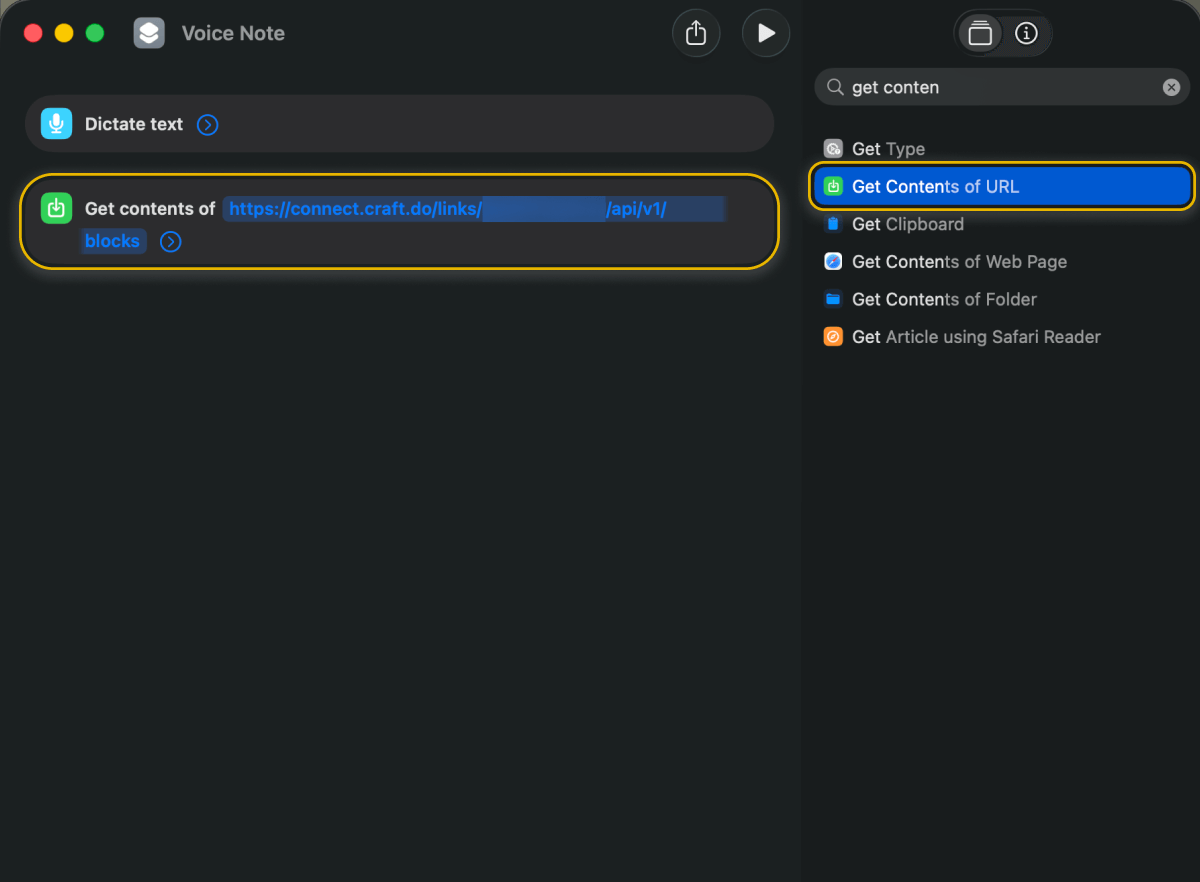Click the Get Type gear icon
This screenshot has width=1200, height=882.
coord(833,148)
